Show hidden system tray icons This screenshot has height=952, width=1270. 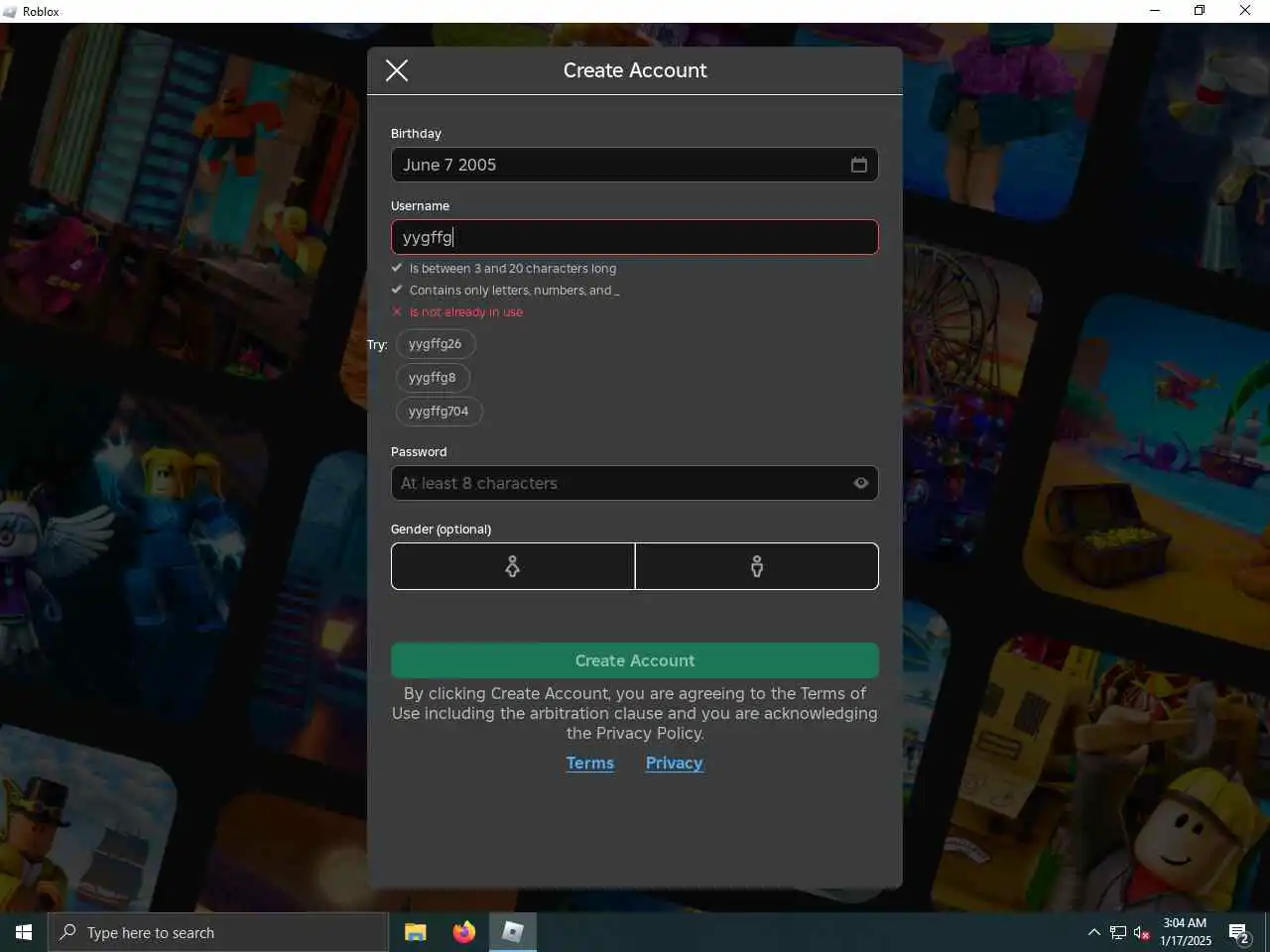(1093, 932)
